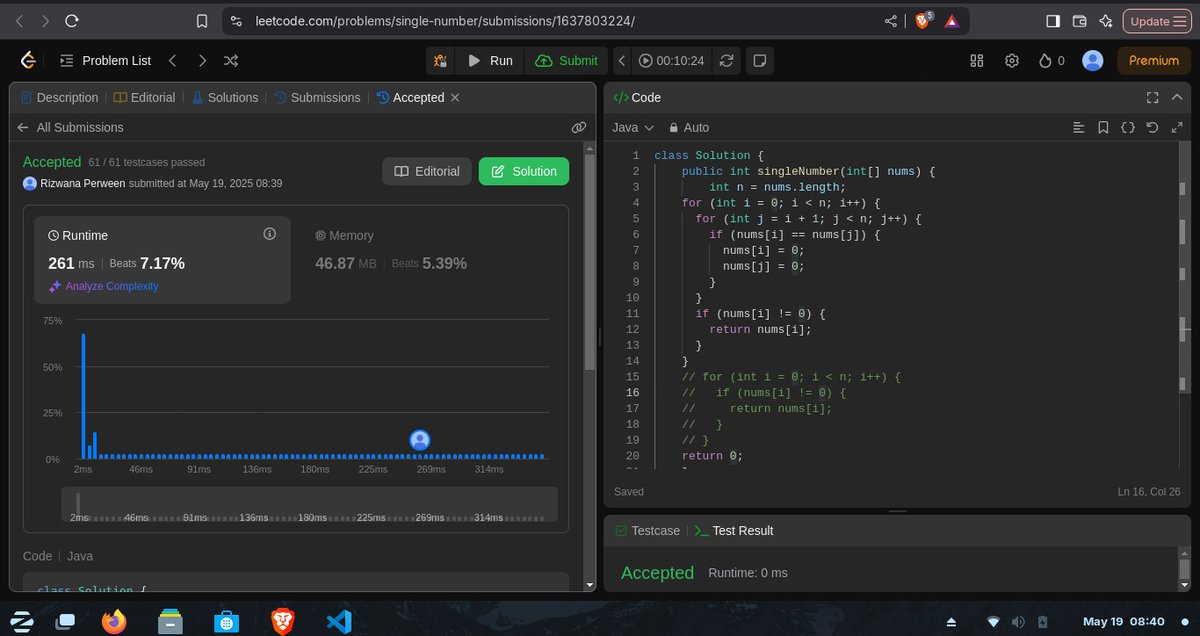Collapse the timer with left chevron
The width and height of the screenshot is (1200, 636).
tap(621, 61)
